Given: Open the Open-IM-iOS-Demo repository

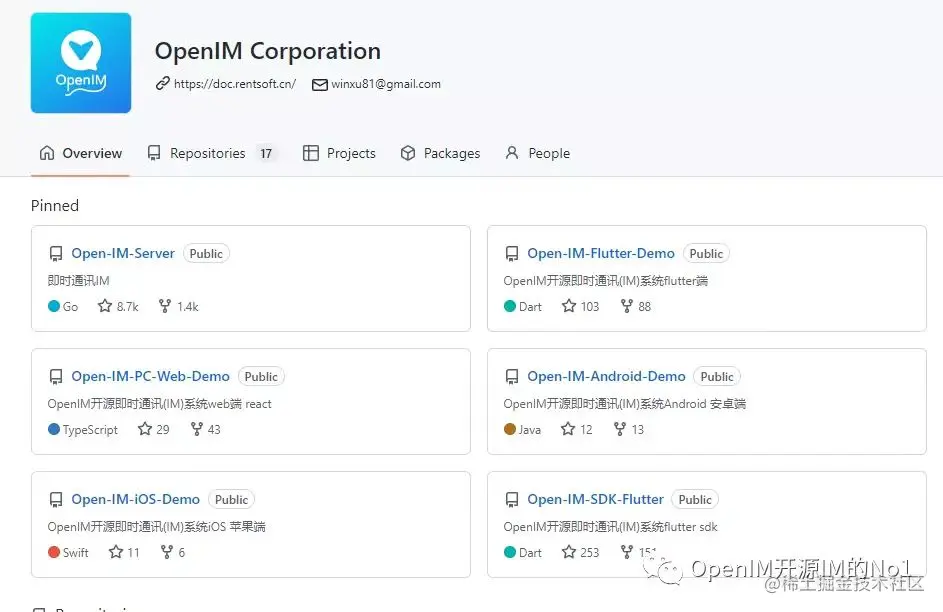Looking at the screenshot, I should click(x=135, y=499).
